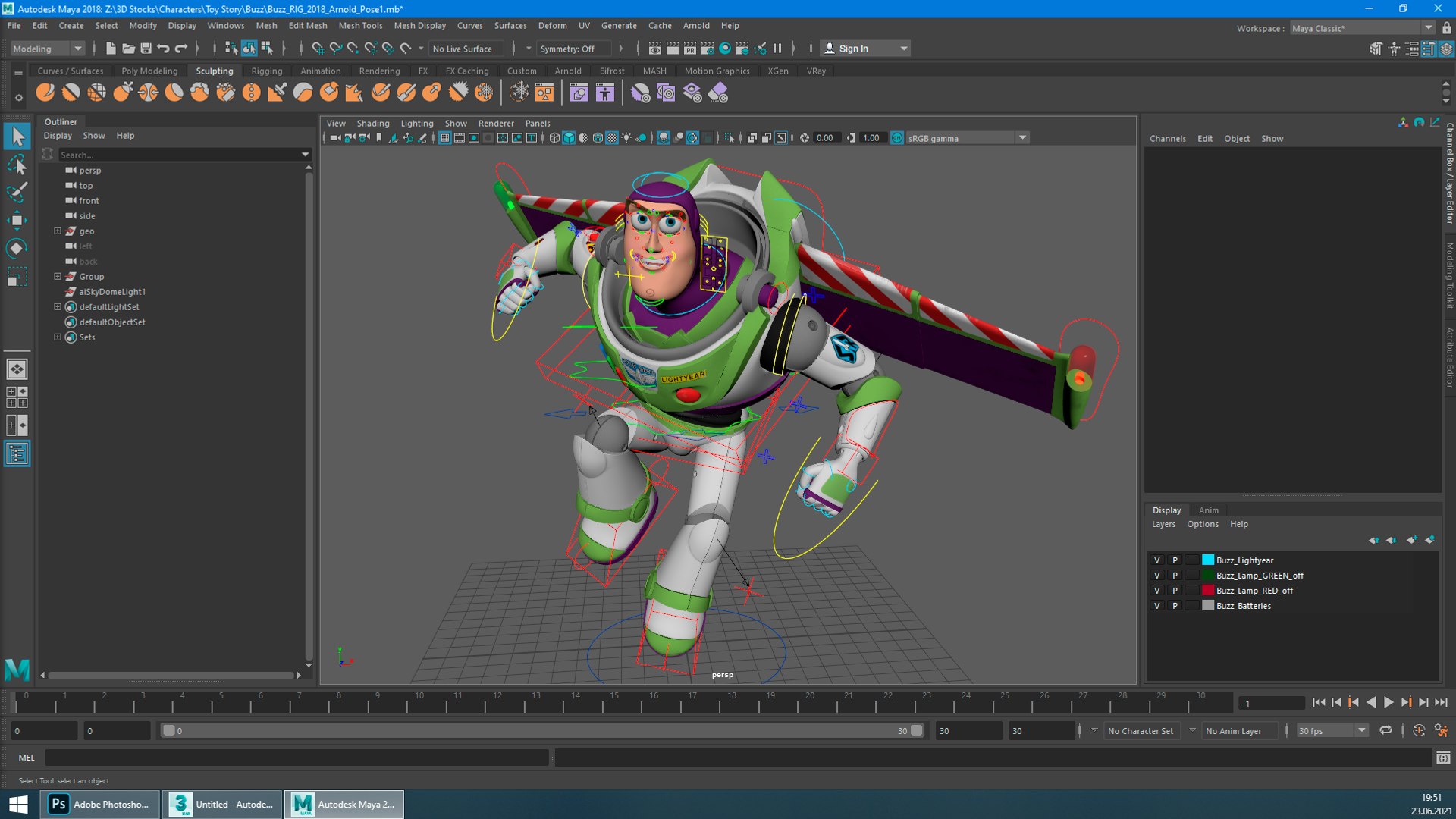Click the current frame number field

1272,704
